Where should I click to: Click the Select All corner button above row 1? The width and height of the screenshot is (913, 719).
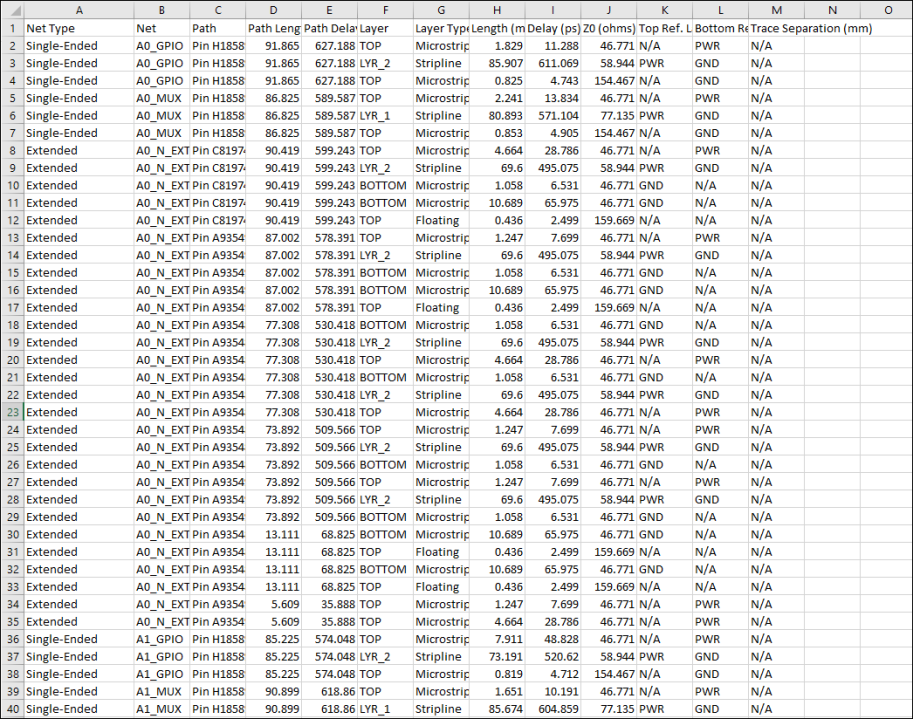(11, 10)
